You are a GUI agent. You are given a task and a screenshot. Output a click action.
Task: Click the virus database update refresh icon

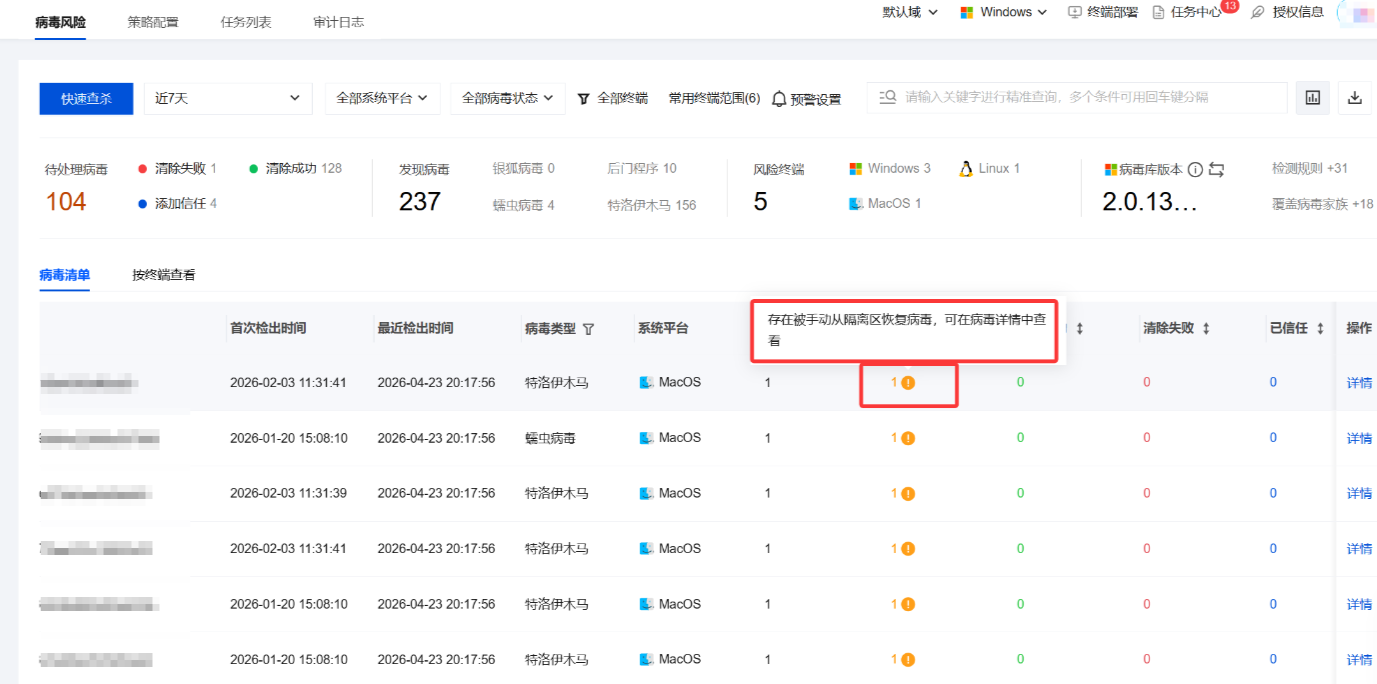(x=1216, y=170)
